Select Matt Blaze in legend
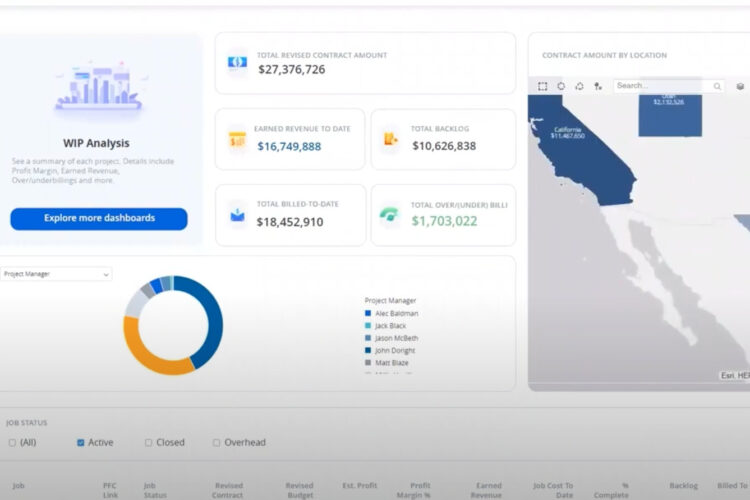 [x=392, y=363]
